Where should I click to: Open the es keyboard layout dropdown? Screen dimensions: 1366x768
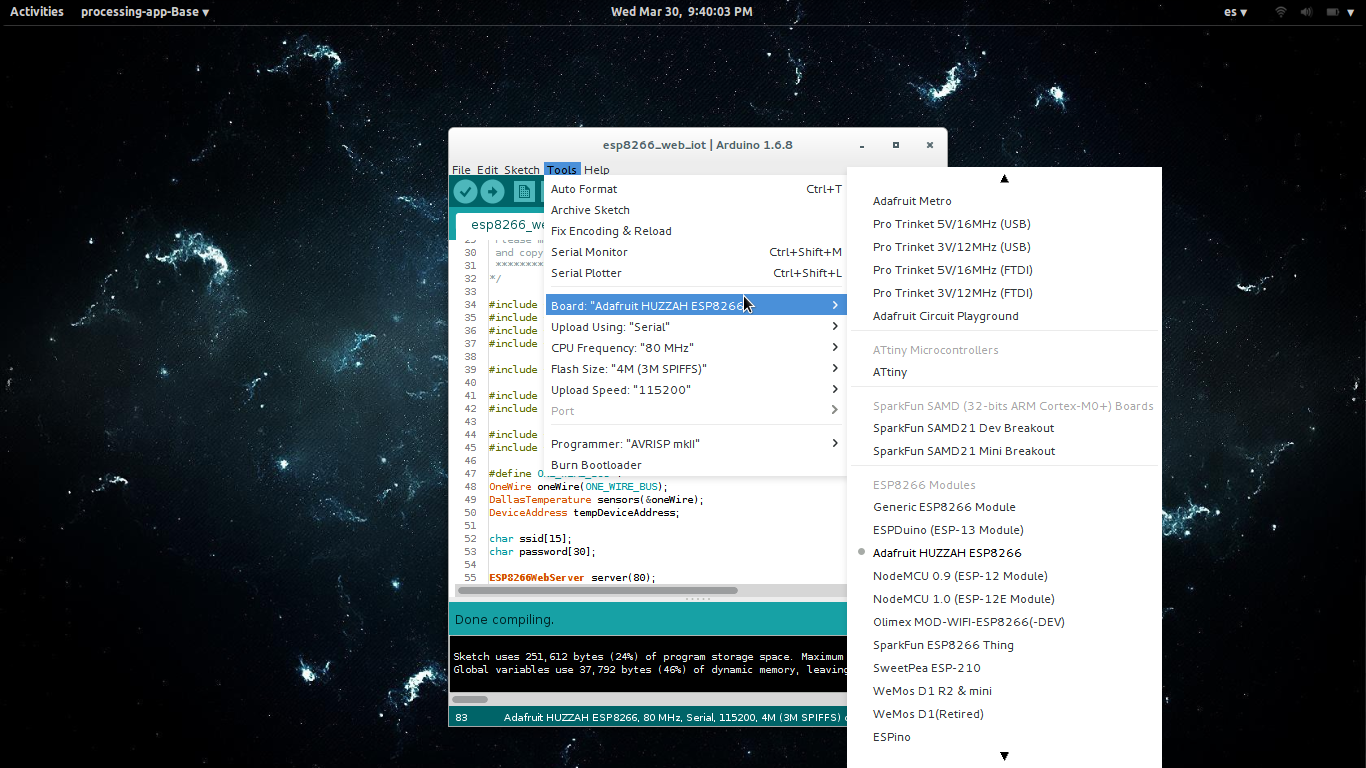[x=1236, y=12]
